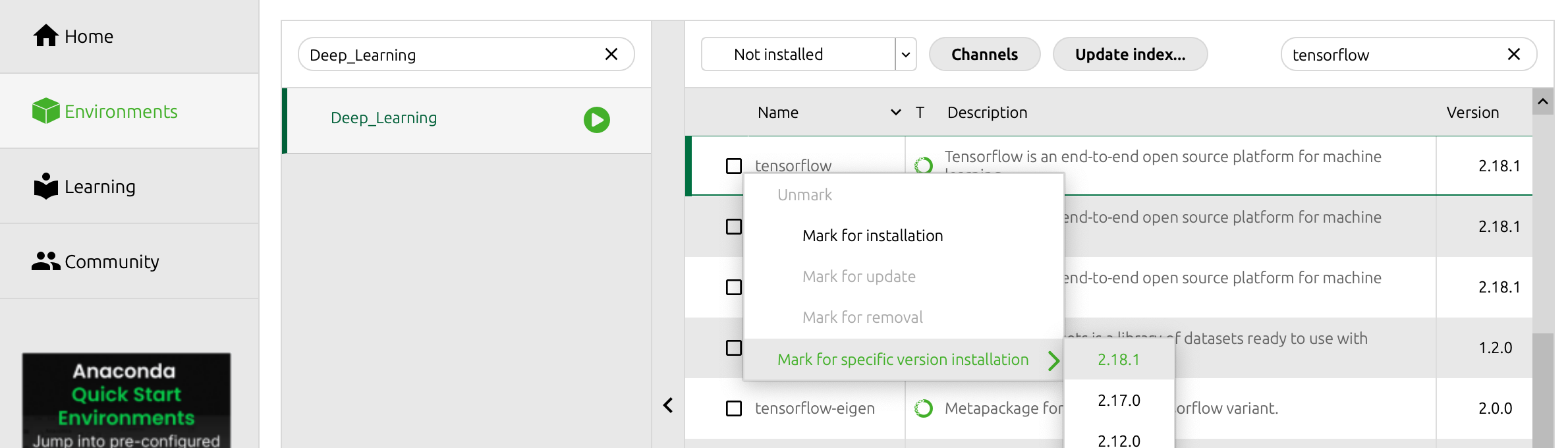Clear the Deep_Learning environment search field
Image resolution: width=1568 pixels, height=448 pixels.
point(611,54)
